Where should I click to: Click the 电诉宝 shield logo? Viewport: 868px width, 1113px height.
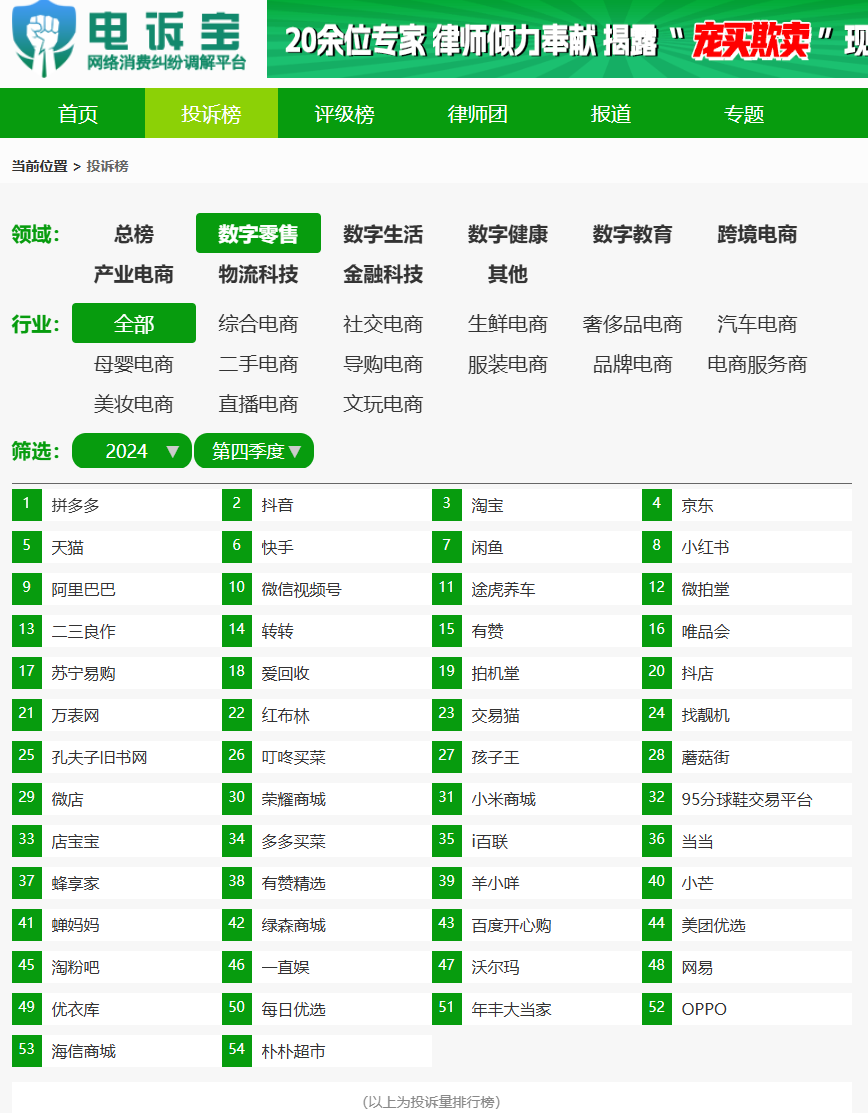click(x=42, y=38)
